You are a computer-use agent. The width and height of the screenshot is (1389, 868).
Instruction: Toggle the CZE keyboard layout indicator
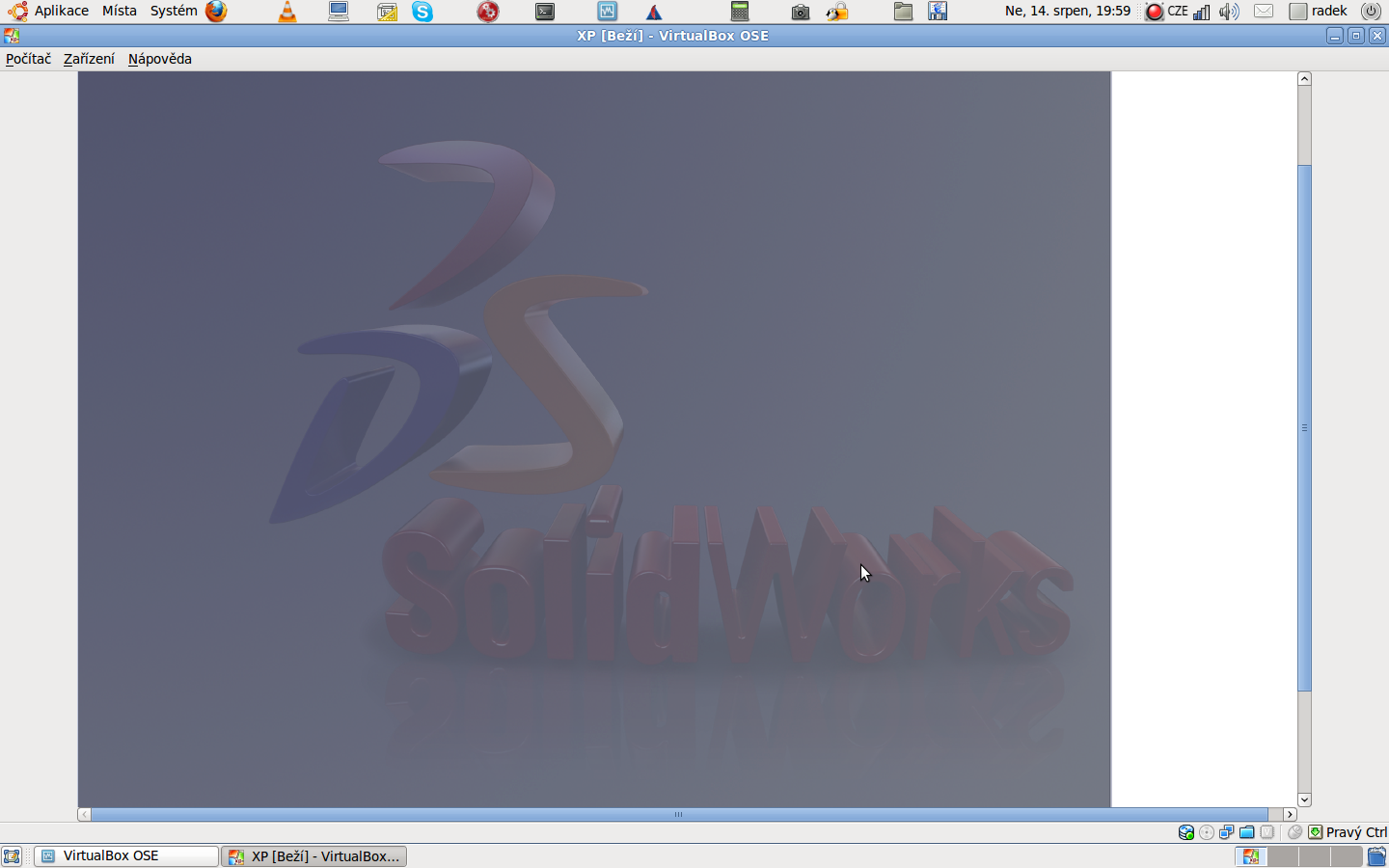[1177, 12]
